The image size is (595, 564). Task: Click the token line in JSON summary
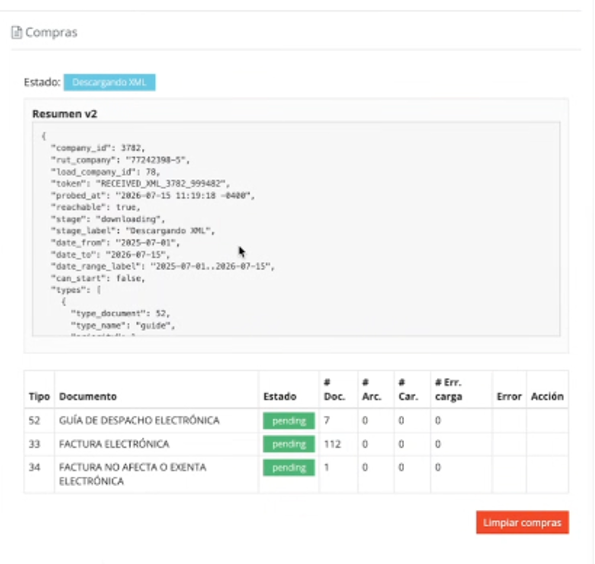pyautogui.click(x=140, y=184)
